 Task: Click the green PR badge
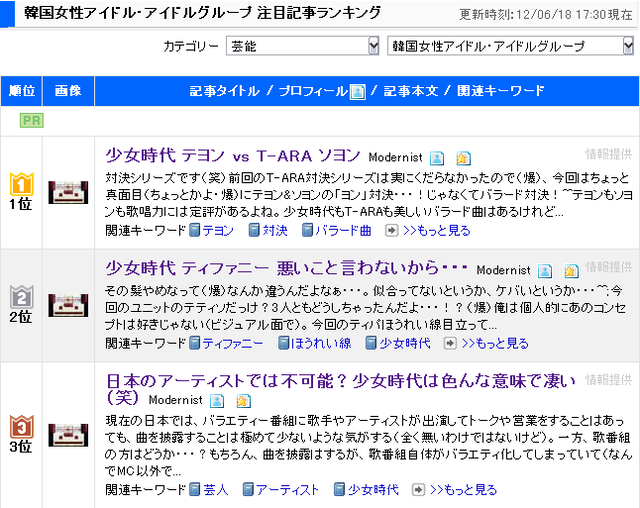[x=32, y=120]
